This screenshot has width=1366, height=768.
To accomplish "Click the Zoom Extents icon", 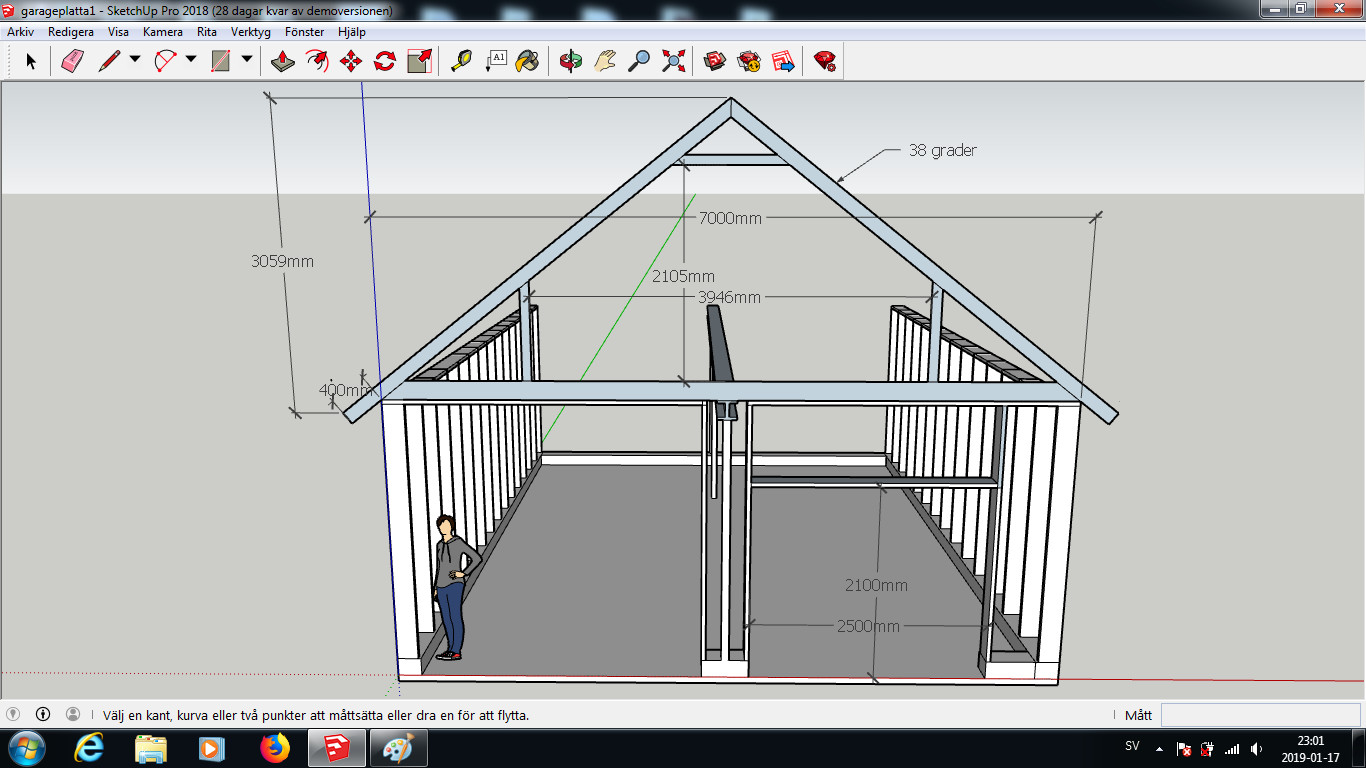I will point(674,61).
